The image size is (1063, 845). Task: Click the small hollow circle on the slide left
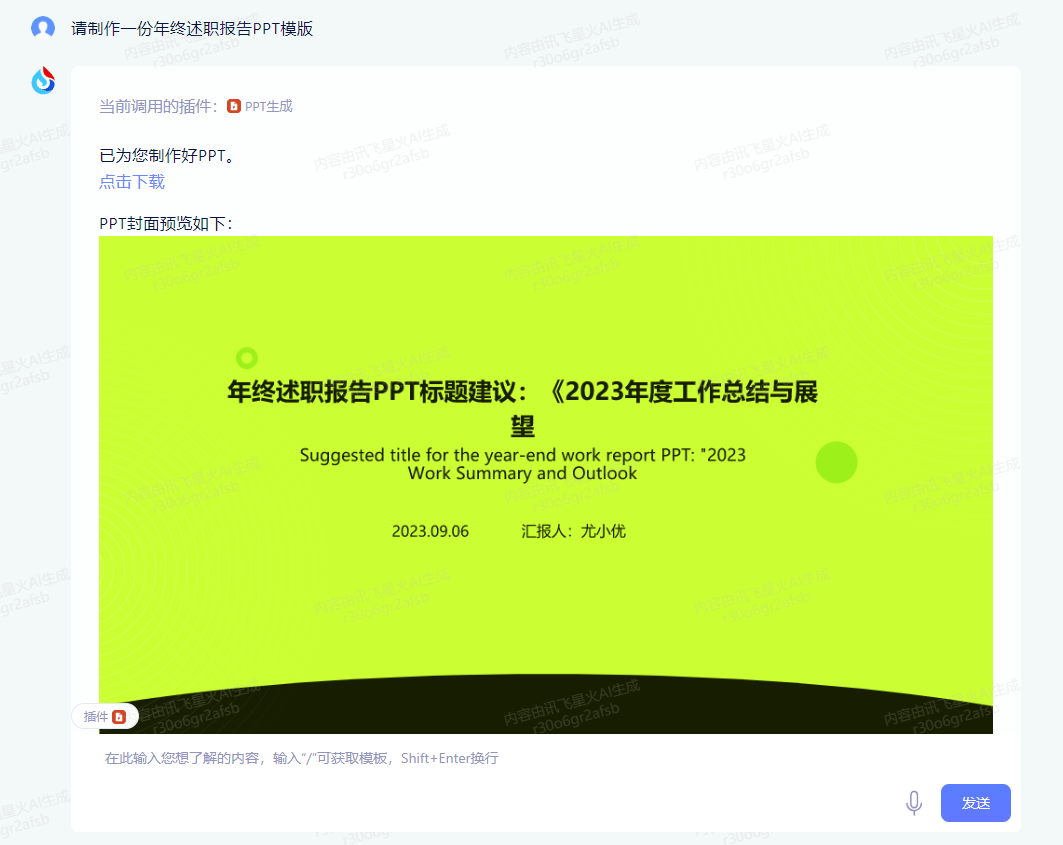tap(246, 357)
